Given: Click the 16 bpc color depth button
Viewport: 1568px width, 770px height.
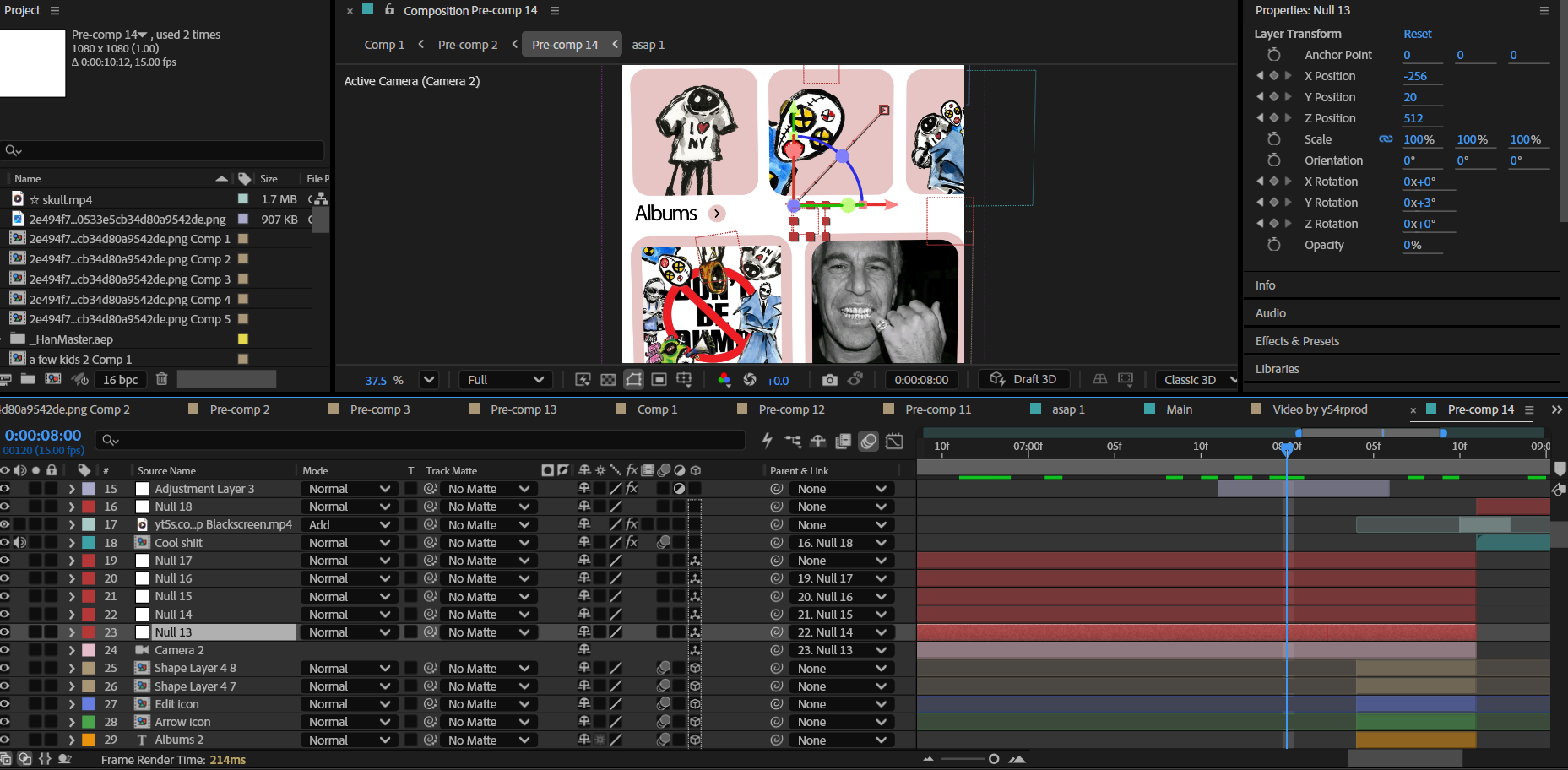Looking at the screenshot, I should (120, 380).
